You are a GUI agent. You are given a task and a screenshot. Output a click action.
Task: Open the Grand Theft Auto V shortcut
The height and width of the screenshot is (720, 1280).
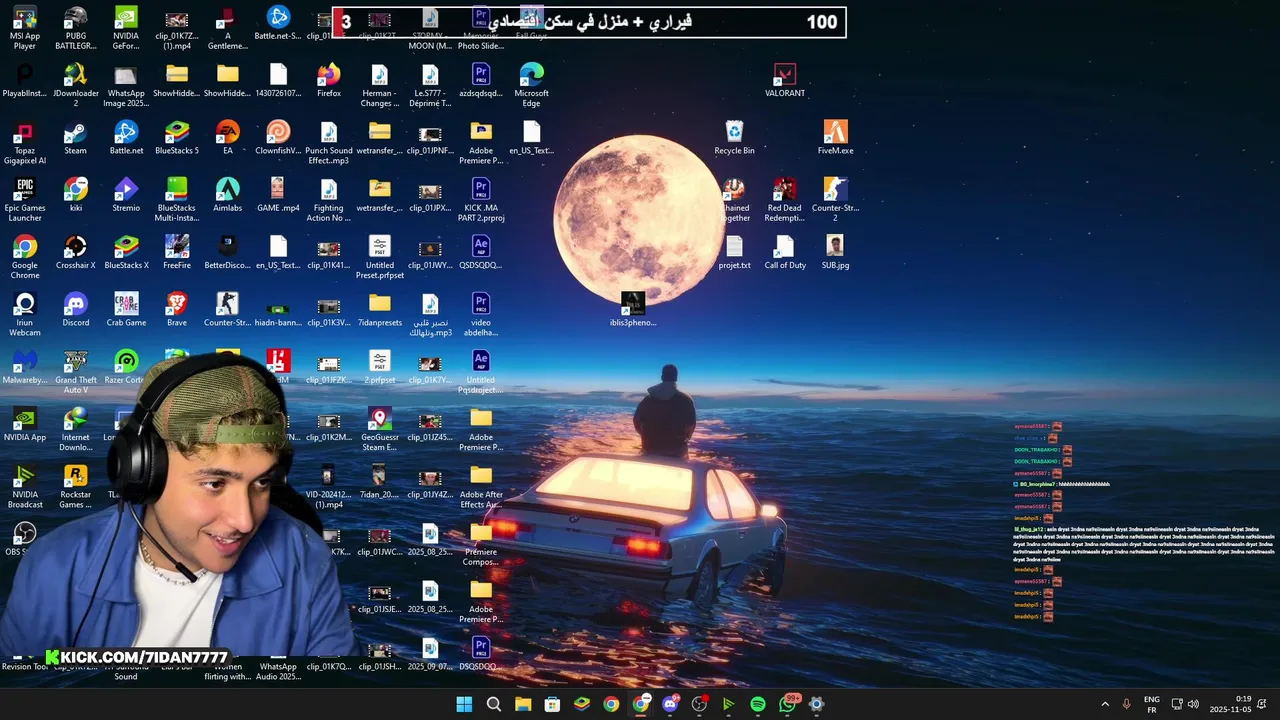75,372
